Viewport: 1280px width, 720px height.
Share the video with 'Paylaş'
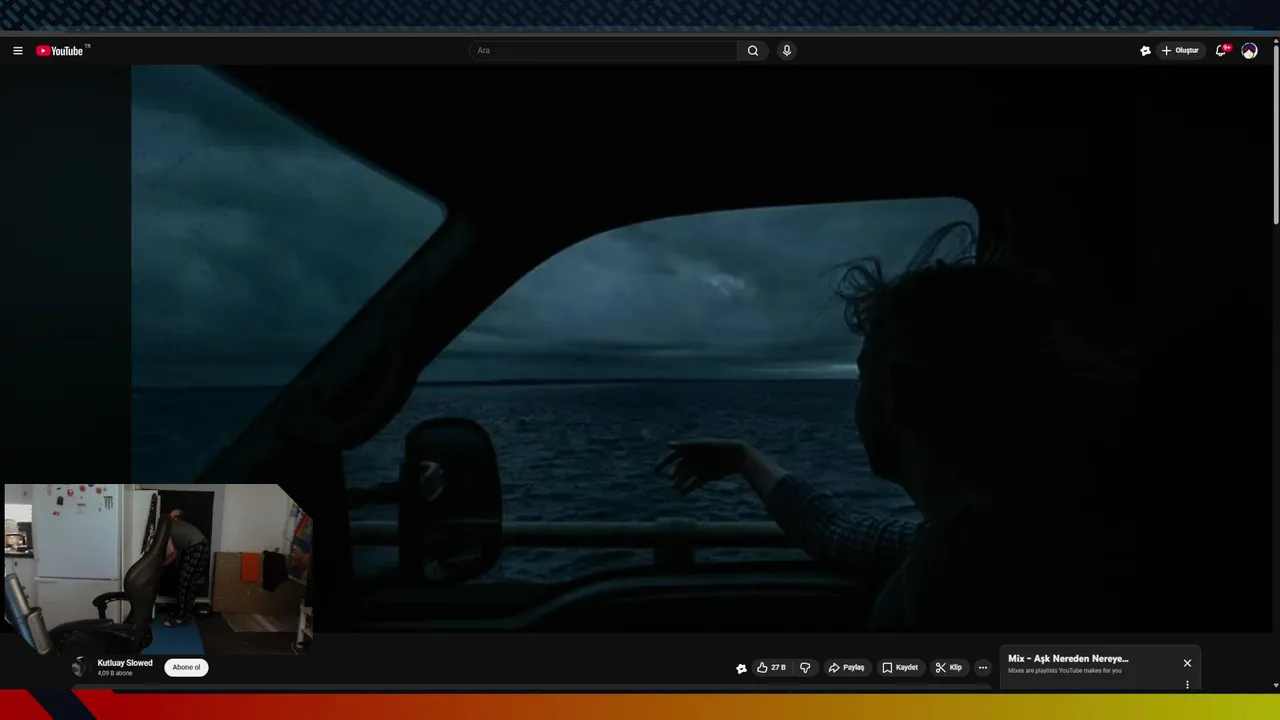(846, 668)
